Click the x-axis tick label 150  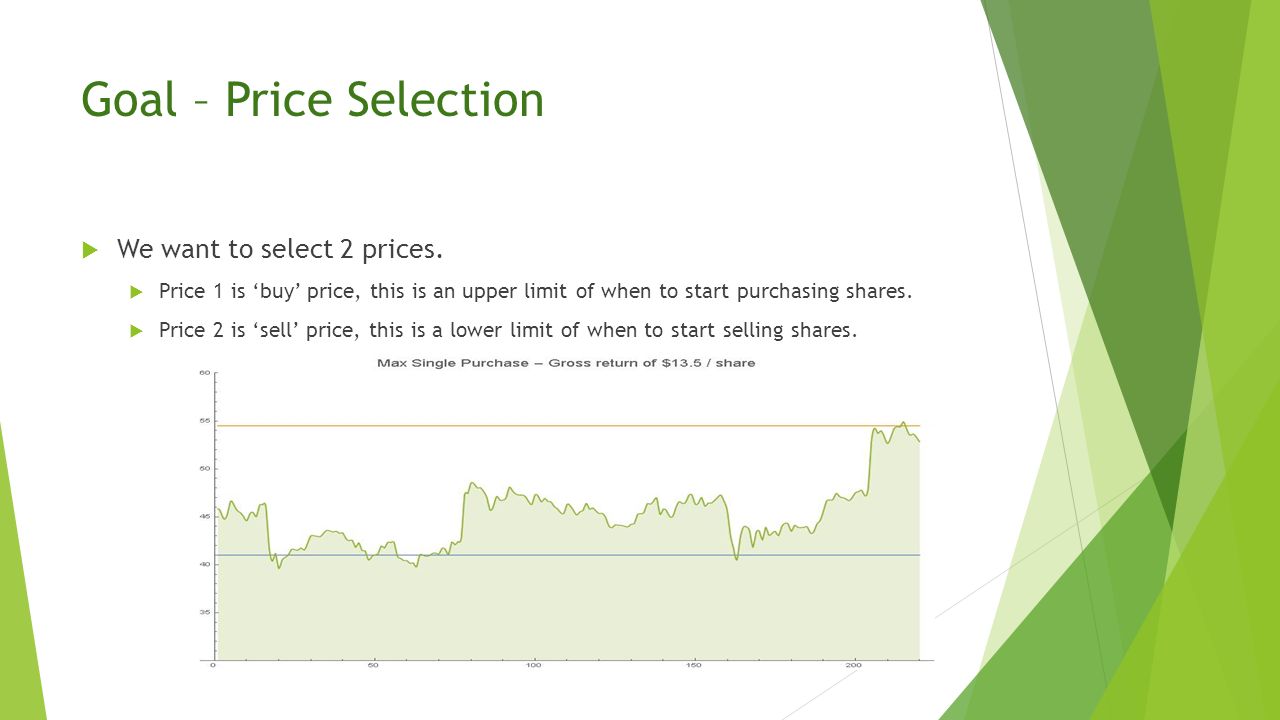(x=693, y=665)
